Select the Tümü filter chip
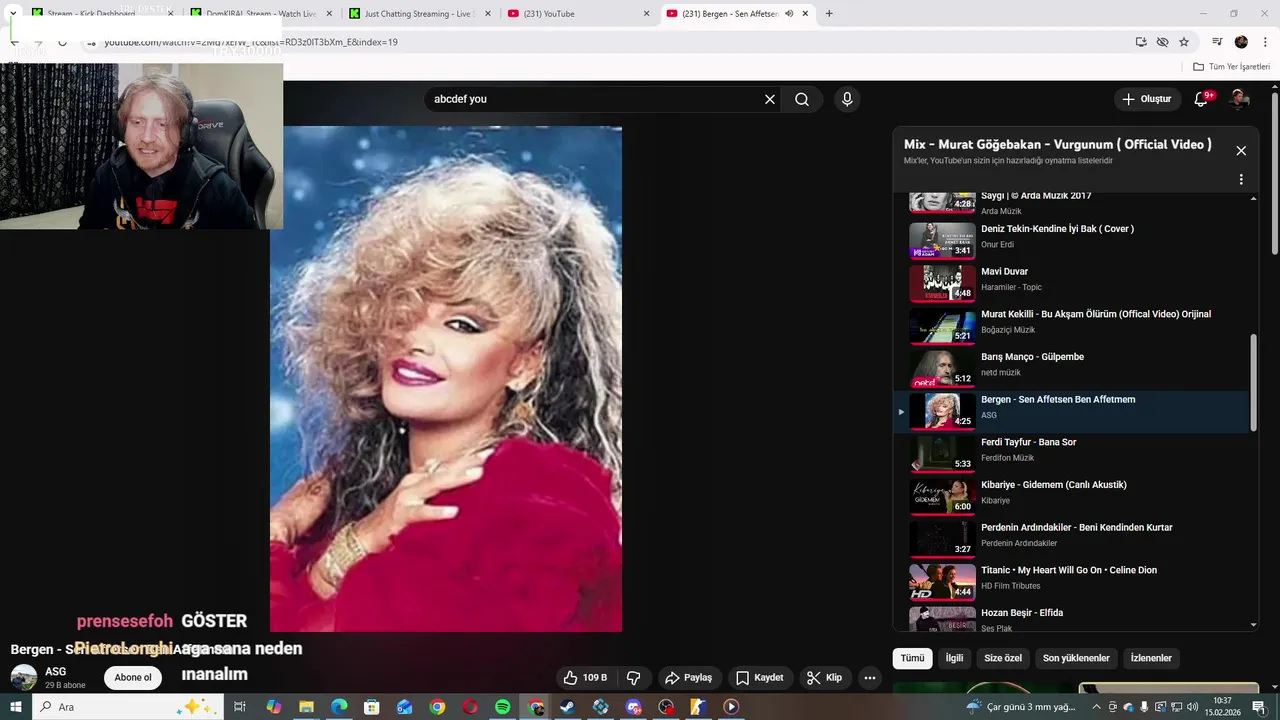The image size is (1280, 720). click(x=912, y=658)
